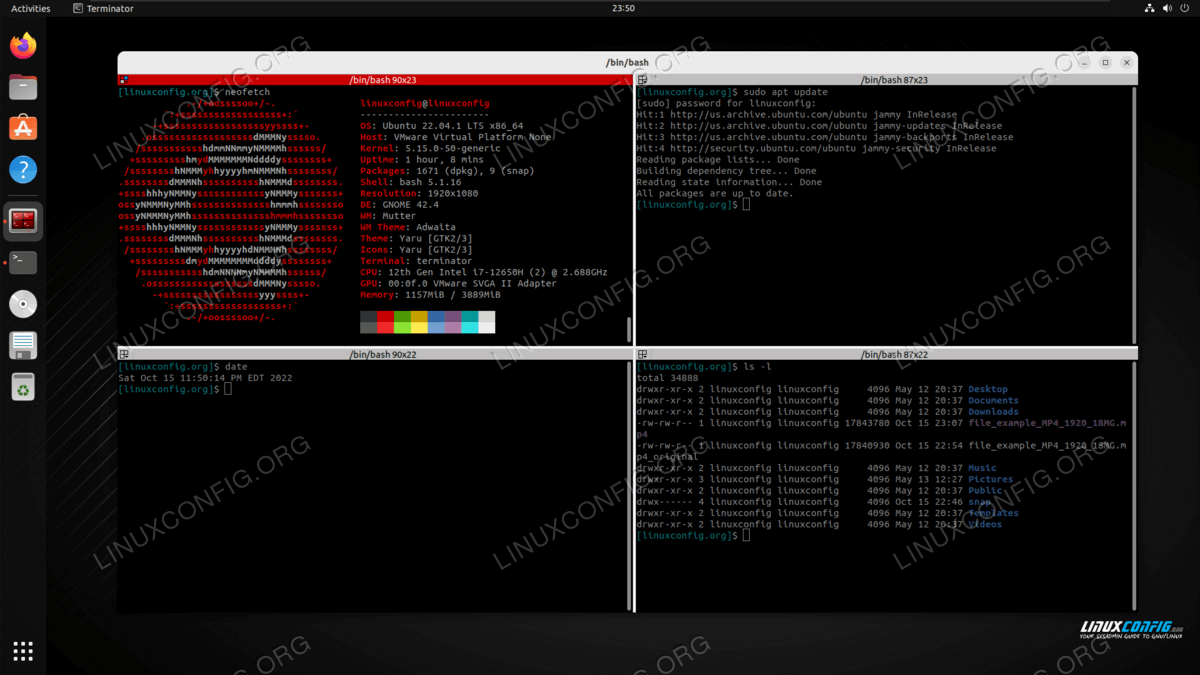This screenshot has width=1200, height=675.
Task: Click top-row red swatch in neofetch palette
Action: pos(385,317)
